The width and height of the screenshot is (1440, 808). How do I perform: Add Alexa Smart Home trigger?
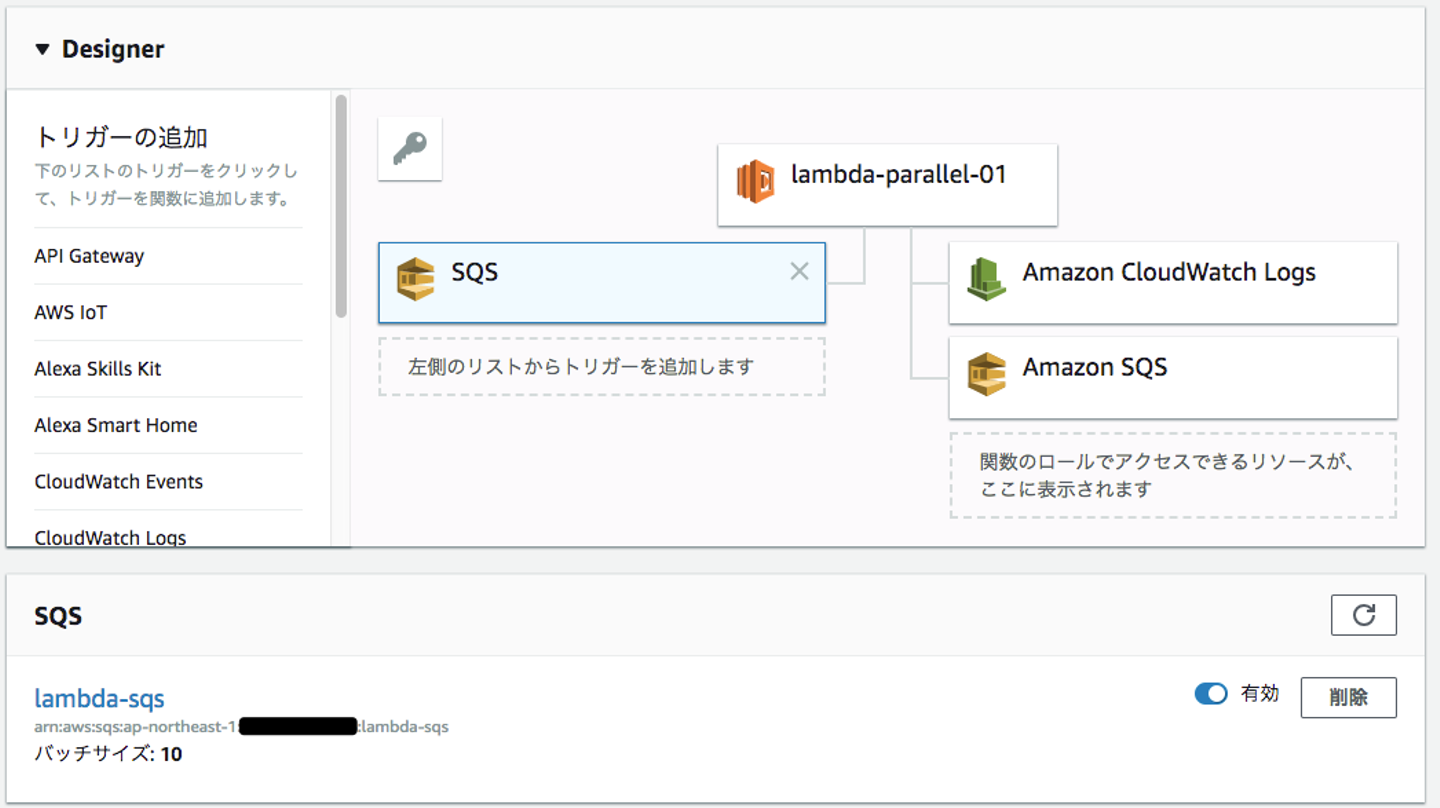pos(116,425)
